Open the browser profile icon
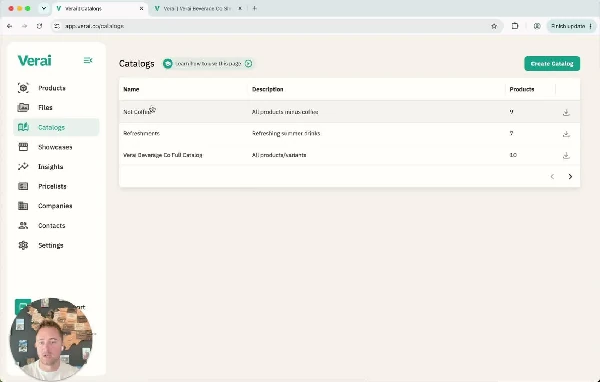600x382 pixels. point(537,26)
